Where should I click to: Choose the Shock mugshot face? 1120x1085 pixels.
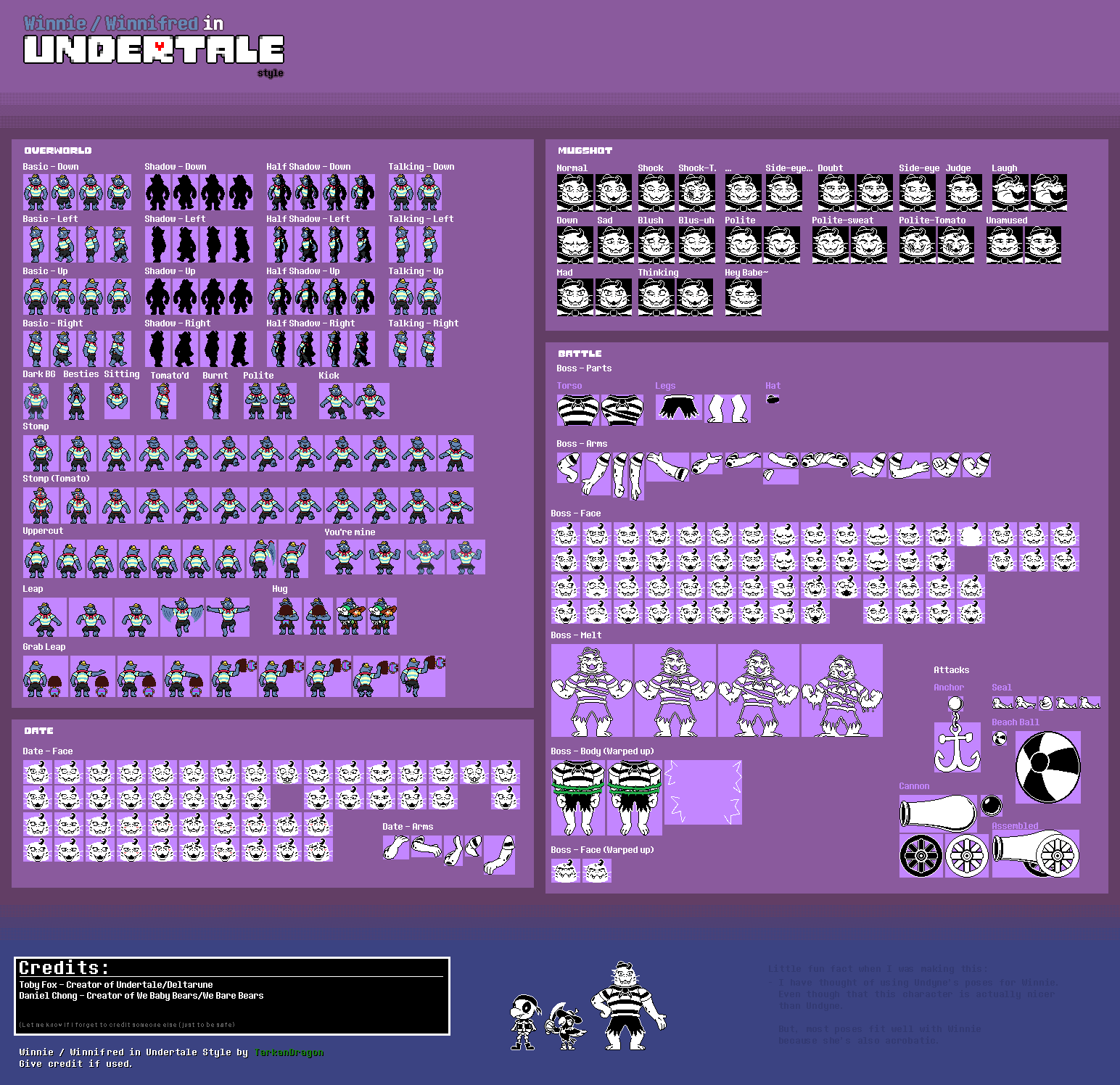(656, 192)
